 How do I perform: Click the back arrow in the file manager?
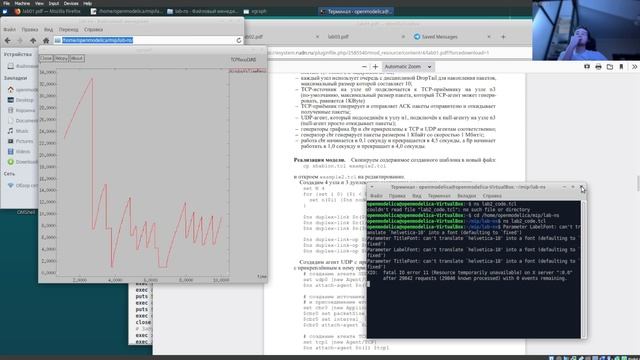click(7, 40)
